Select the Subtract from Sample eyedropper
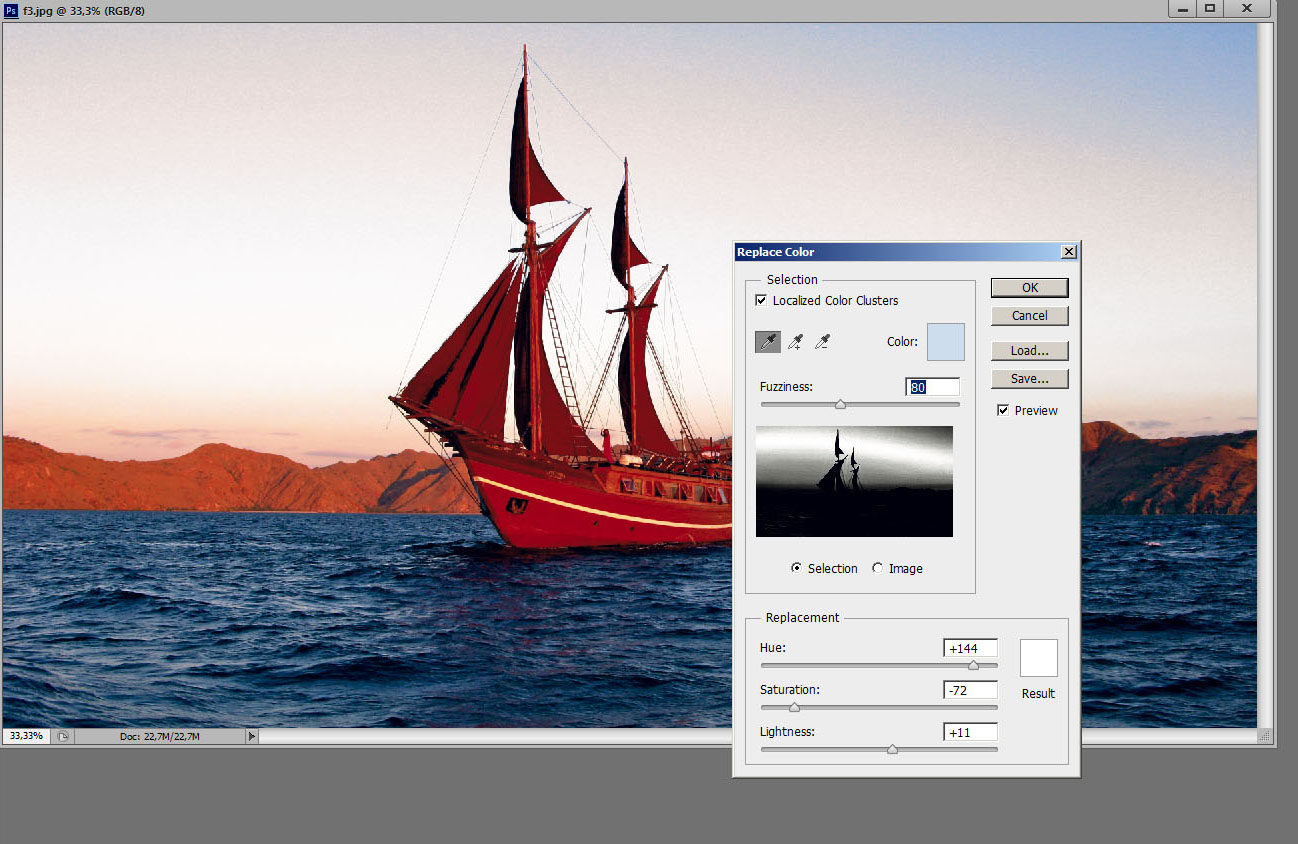1298x844 pixels. point(822,342)
